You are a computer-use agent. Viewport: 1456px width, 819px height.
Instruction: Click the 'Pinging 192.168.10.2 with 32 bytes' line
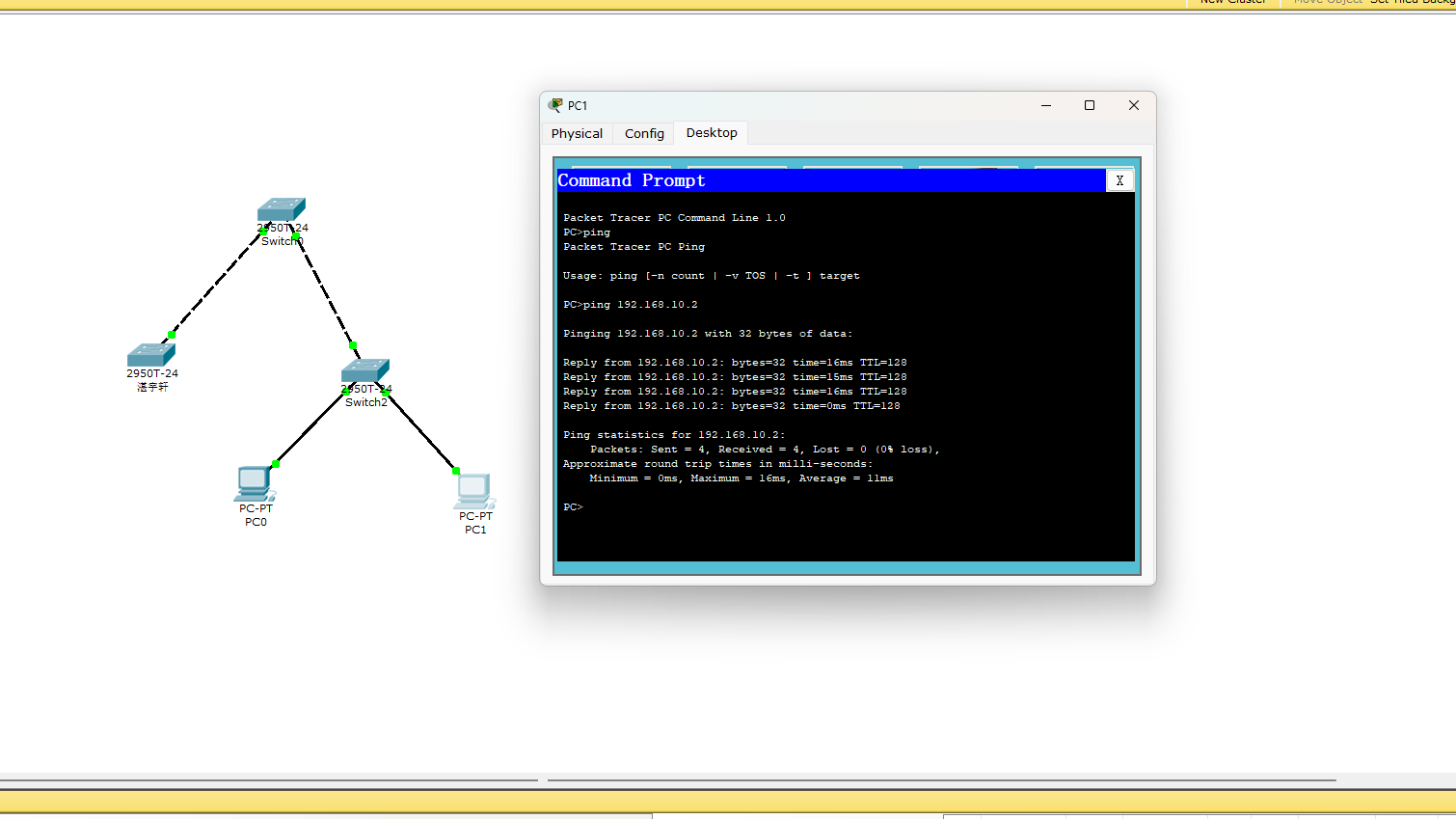[708, 334]
